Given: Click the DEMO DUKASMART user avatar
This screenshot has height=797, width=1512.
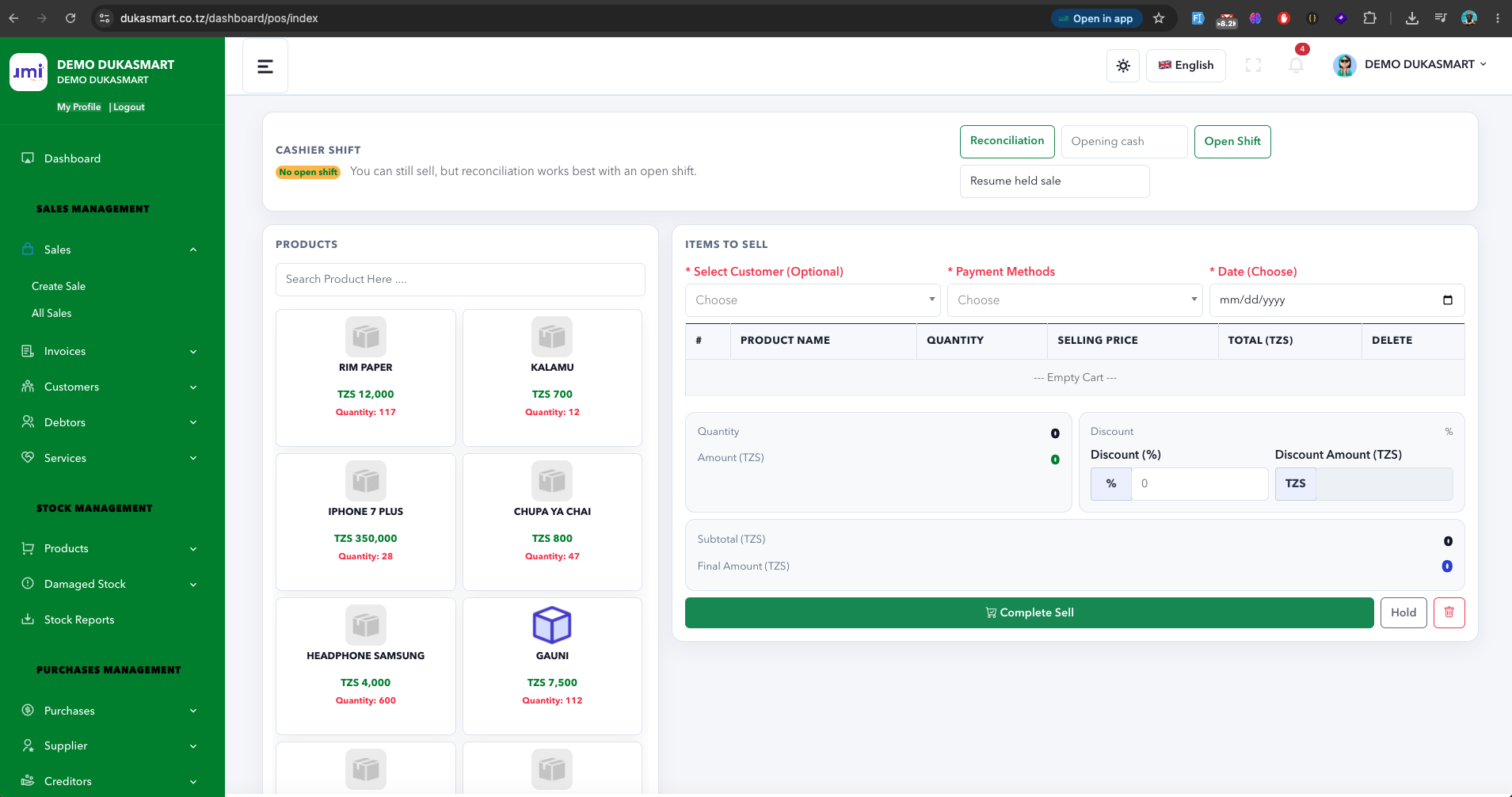Looking at the screenshot, I should [x=1345, y=65].
